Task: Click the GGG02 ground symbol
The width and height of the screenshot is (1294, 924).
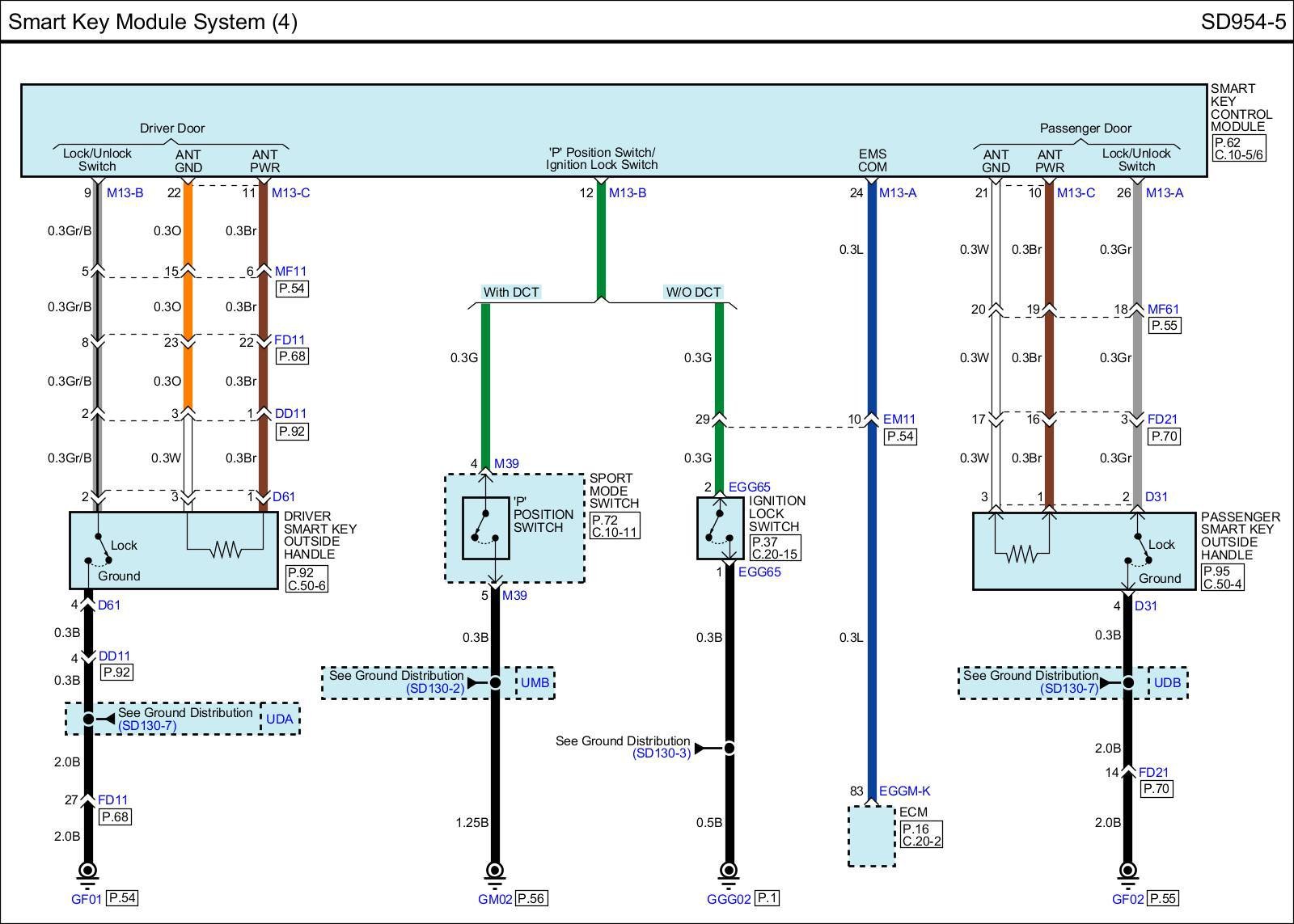Action: click(x=729, y=871)
